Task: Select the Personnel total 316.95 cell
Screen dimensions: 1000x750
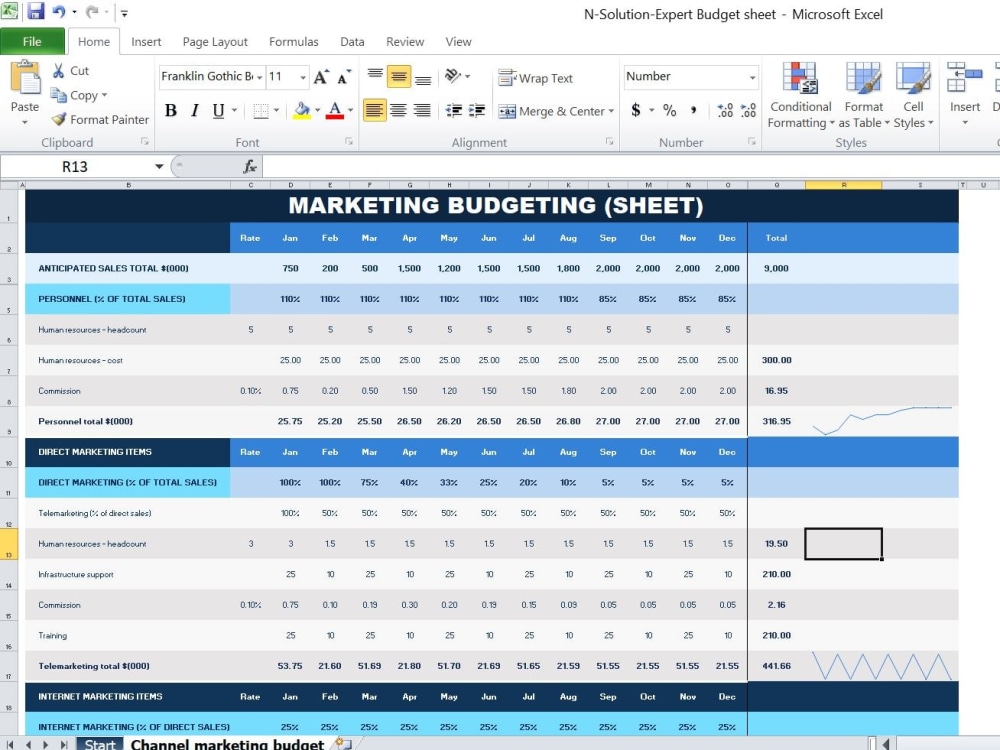Action: coord(776,422)
